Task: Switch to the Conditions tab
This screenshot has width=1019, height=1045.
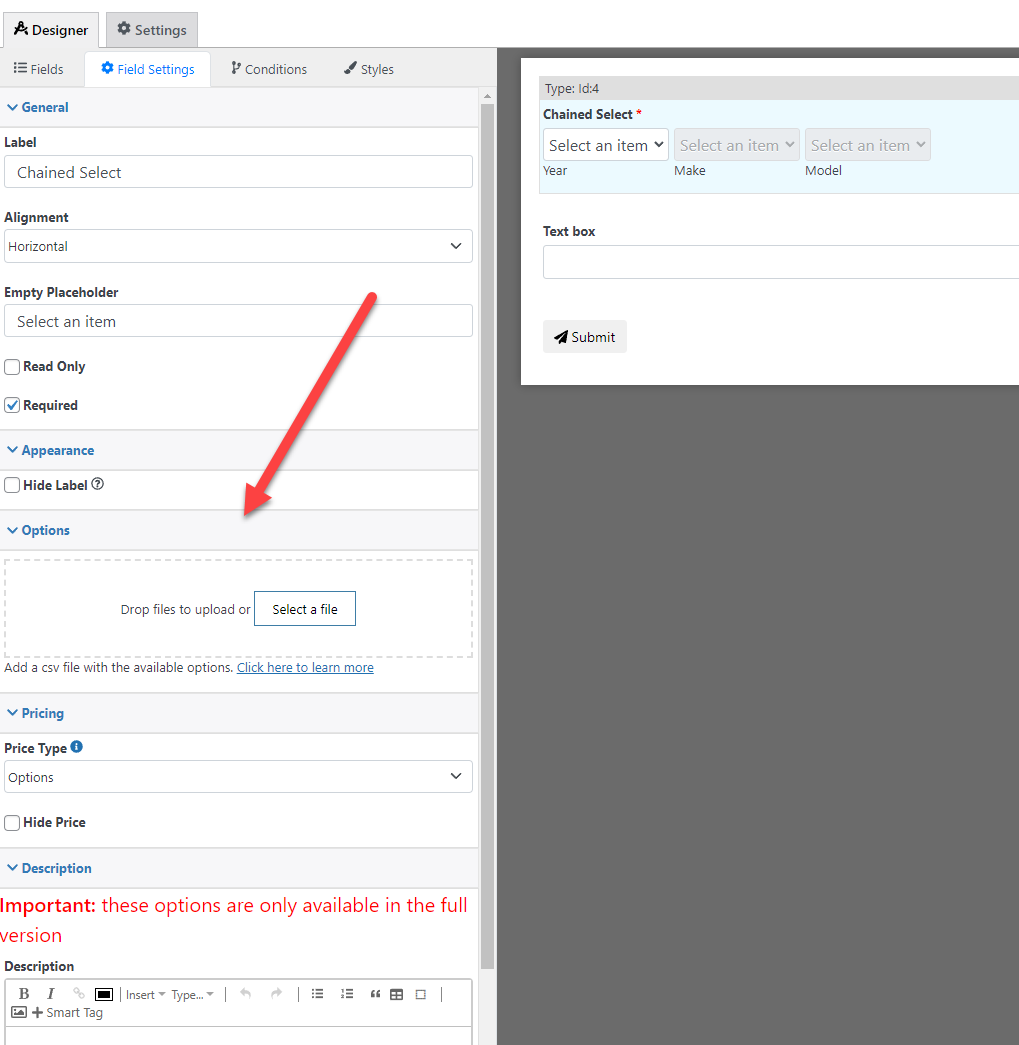Action: (x=268, y=69)
